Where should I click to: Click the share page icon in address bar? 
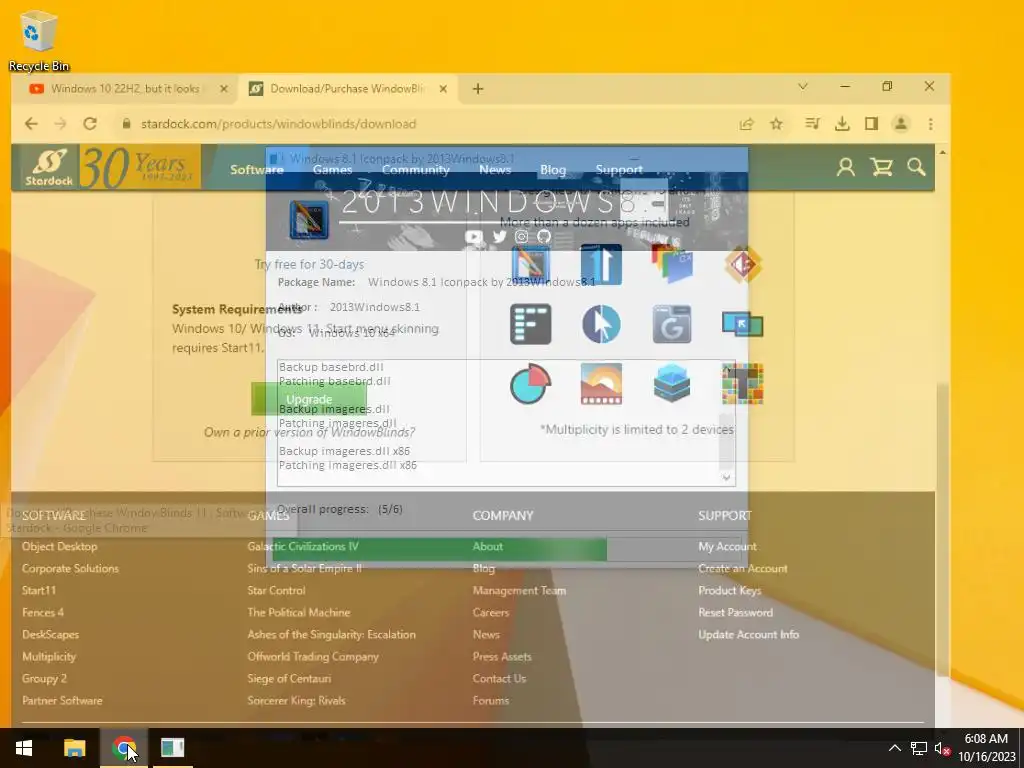click(746, 123)
